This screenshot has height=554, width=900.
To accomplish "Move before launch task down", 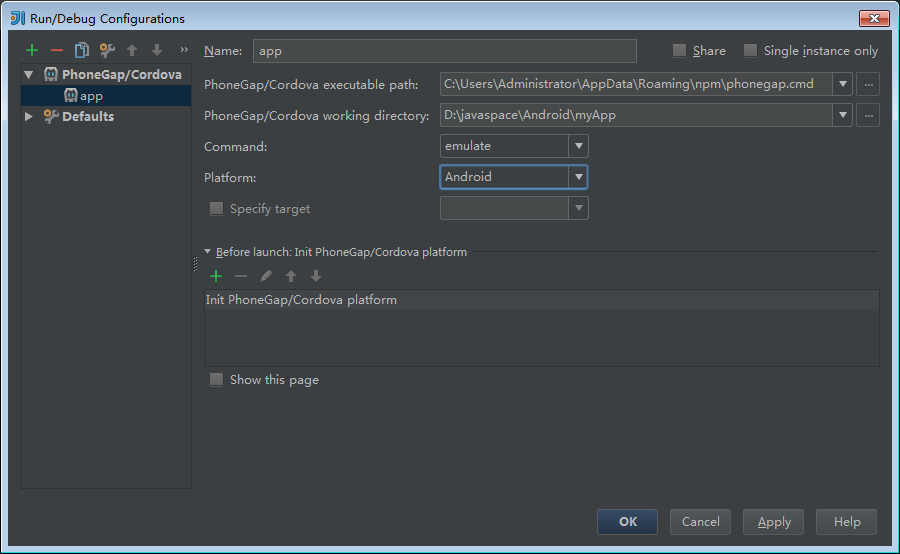I will 316,276.
